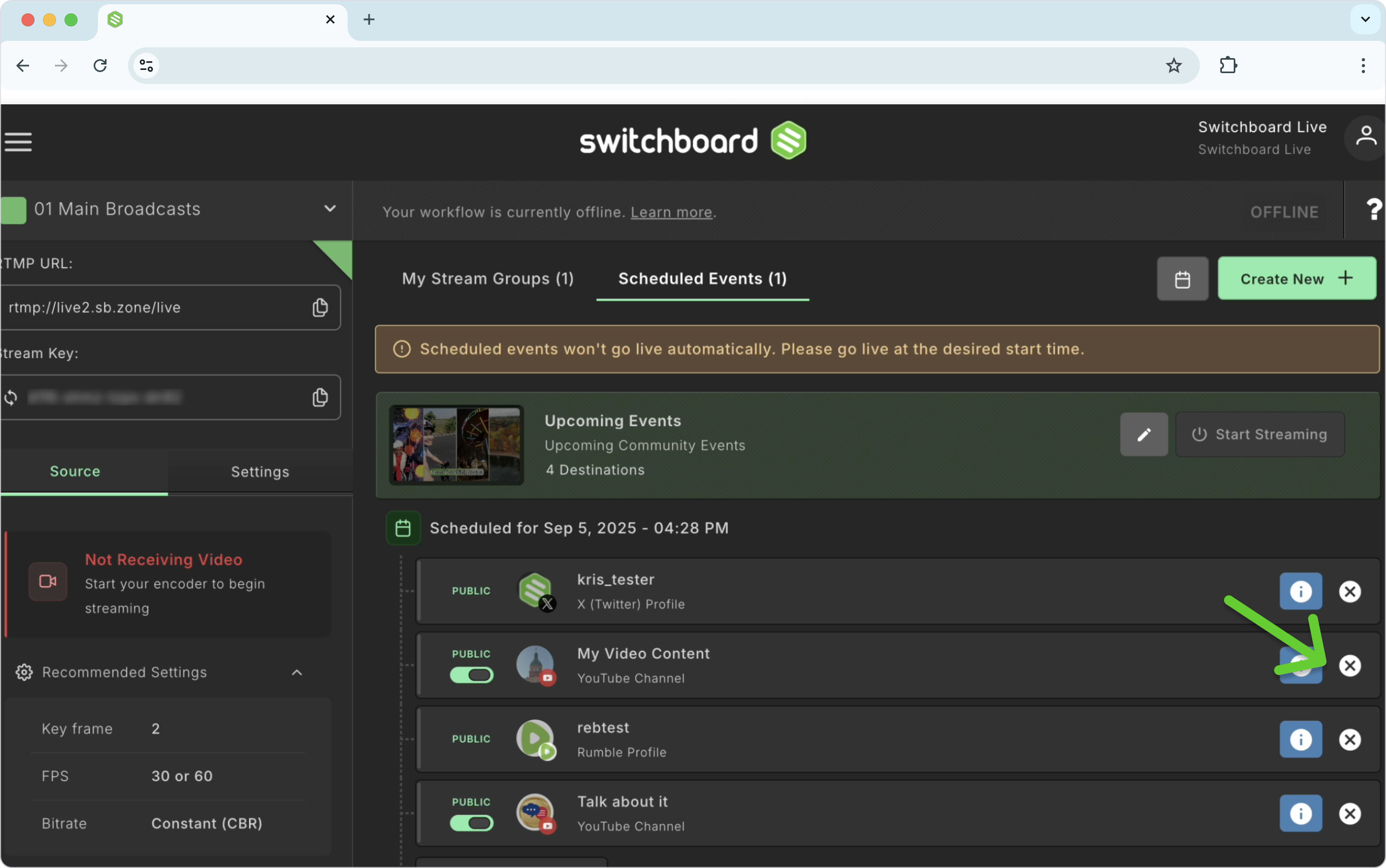Close the current browser tab

(x=330, y=19)
